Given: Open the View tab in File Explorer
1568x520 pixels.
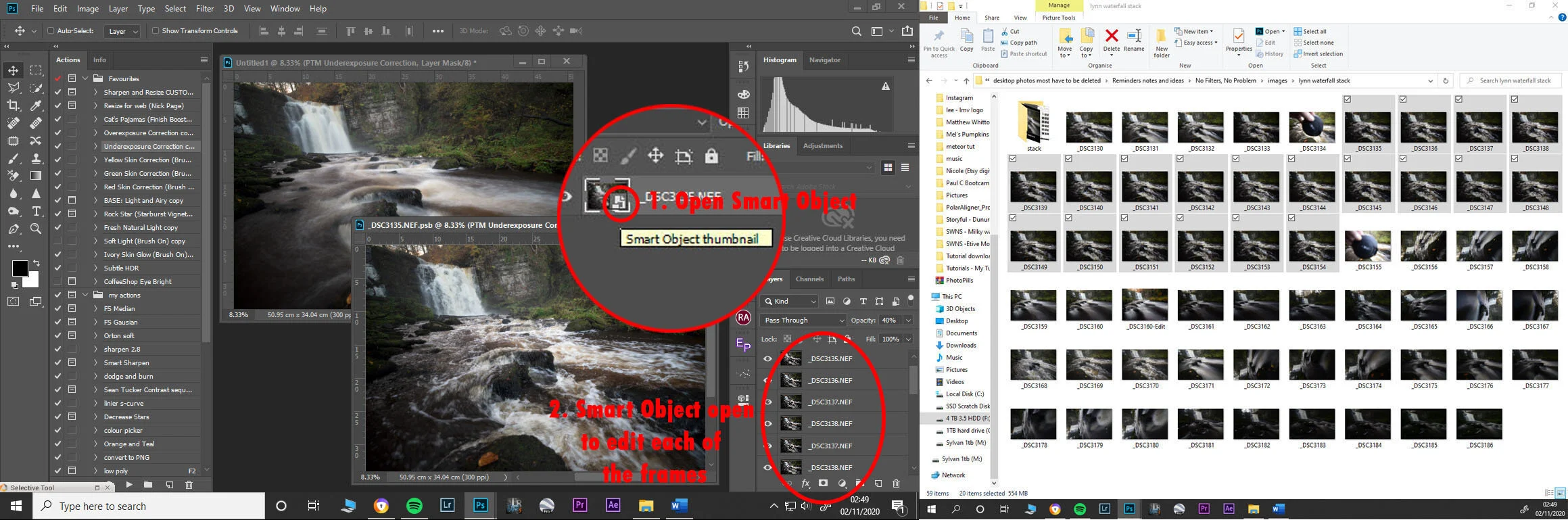Looking at the screenshot, I should coord(1020,18).
